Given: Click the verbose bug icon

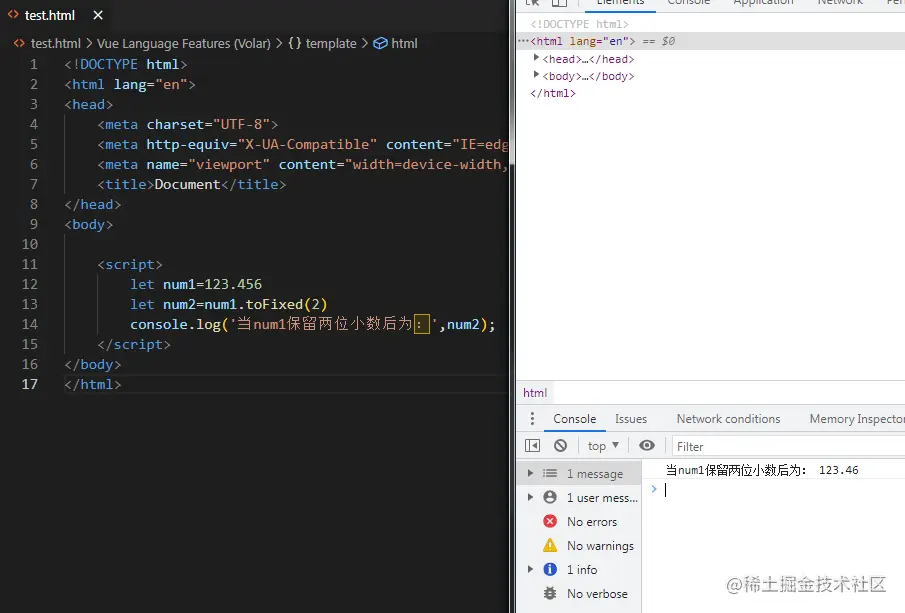Looking at the screenshot, I should pyautogui.click(x=550, y=593).
